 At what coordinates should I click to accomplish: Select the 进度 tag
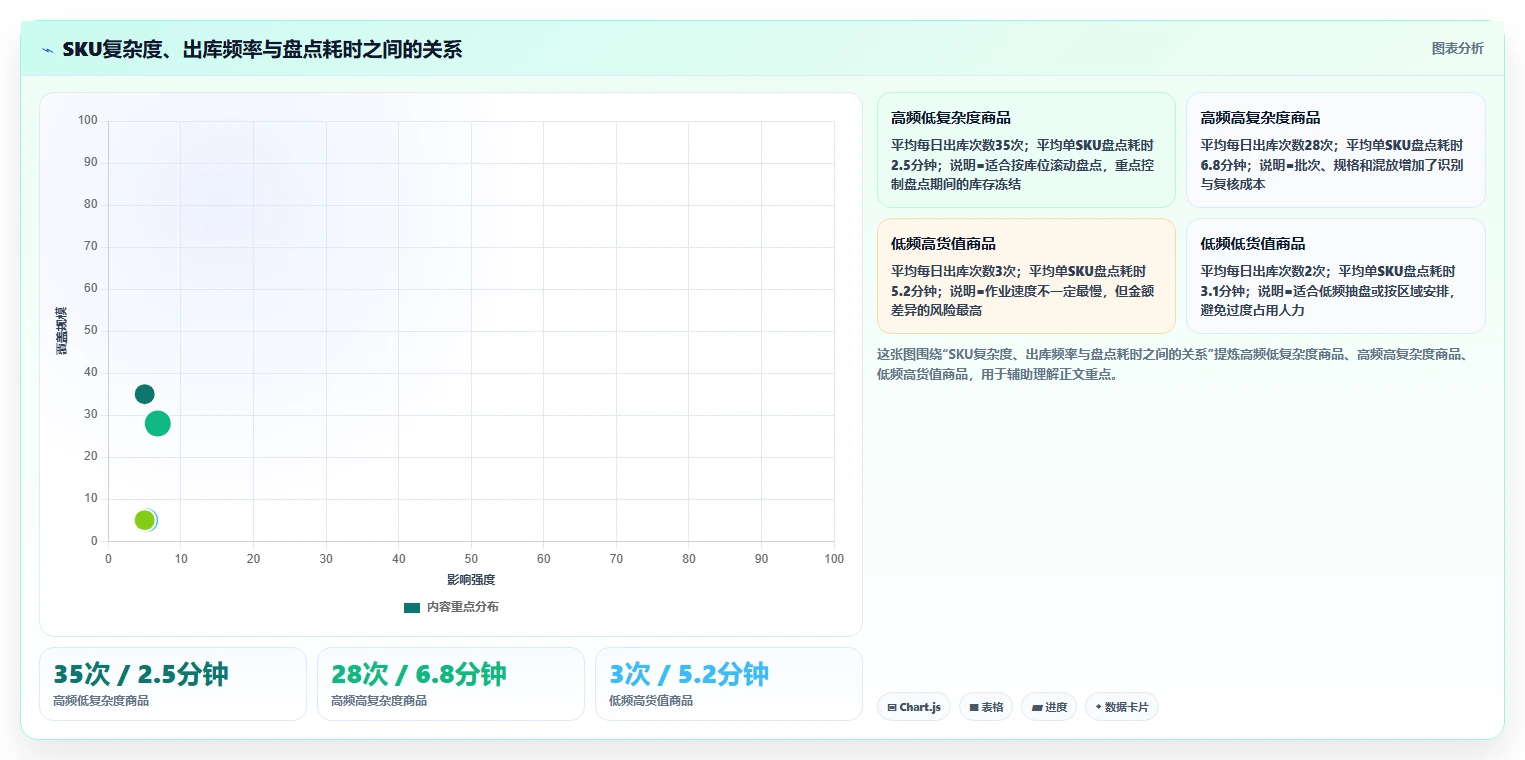[x=1048, y=707]
